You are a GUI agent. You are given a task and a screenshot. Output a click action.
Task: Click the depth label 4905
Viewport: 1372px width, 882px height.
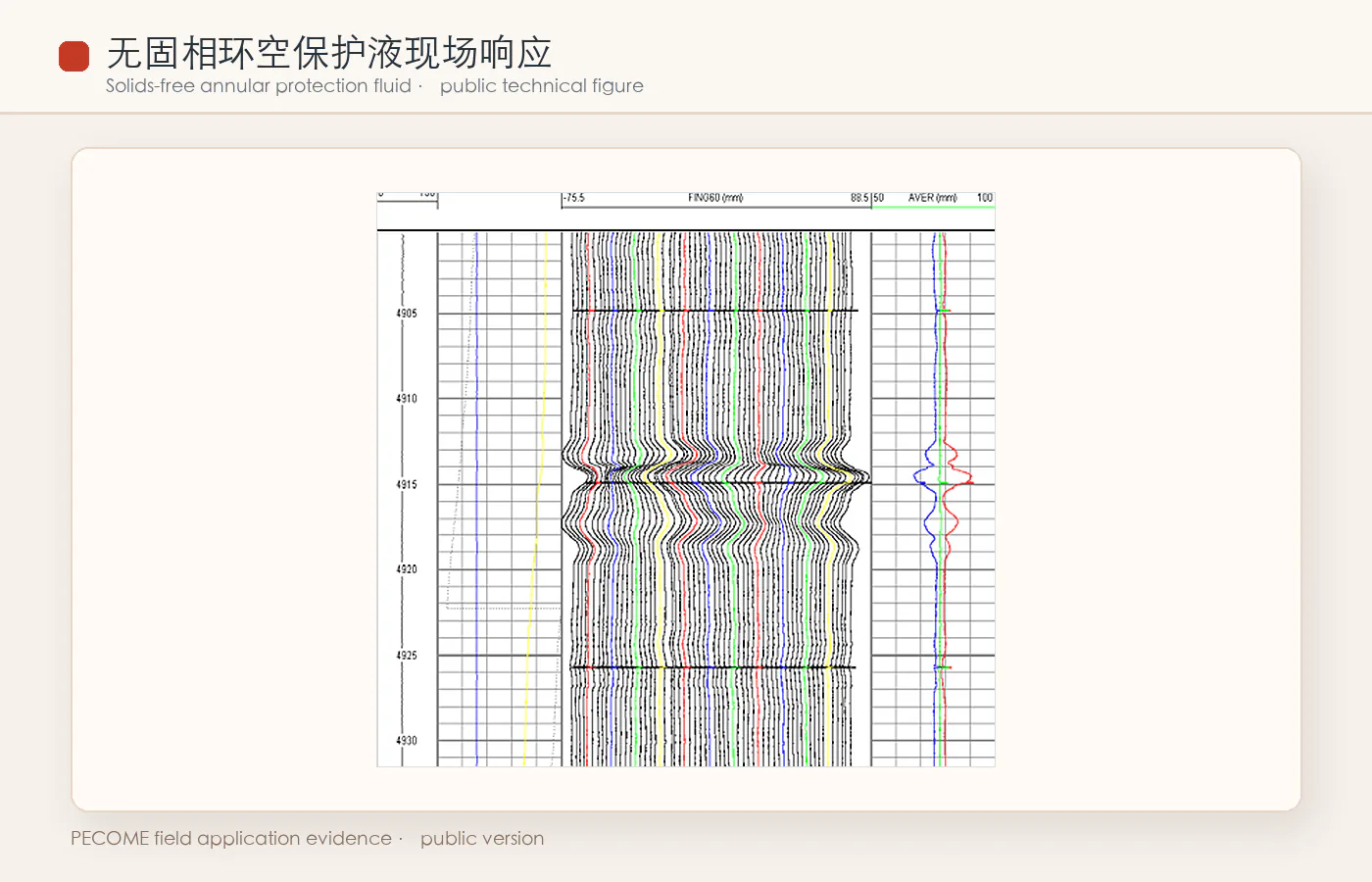point(407,314)
